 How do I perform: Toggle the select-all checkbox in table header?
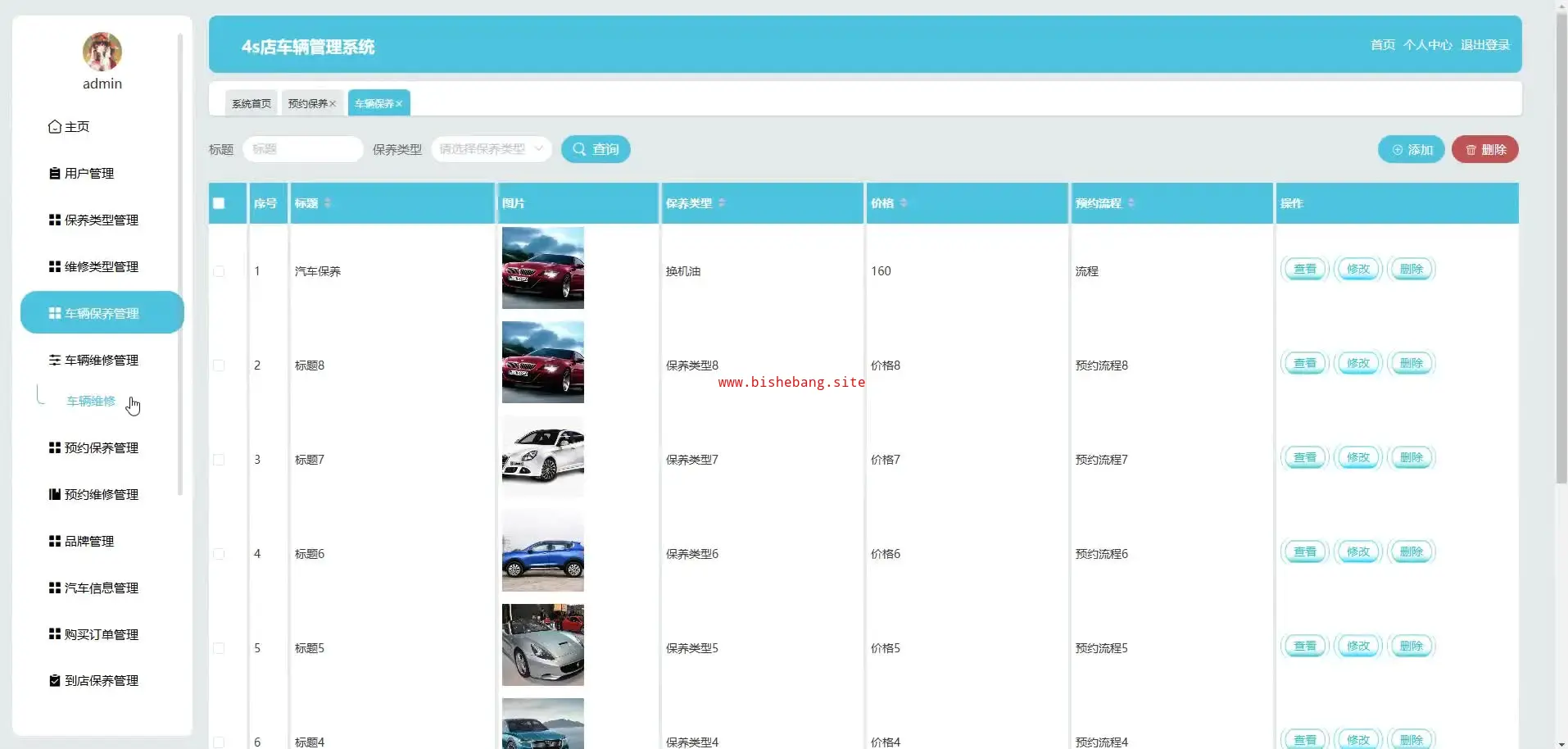219,203
